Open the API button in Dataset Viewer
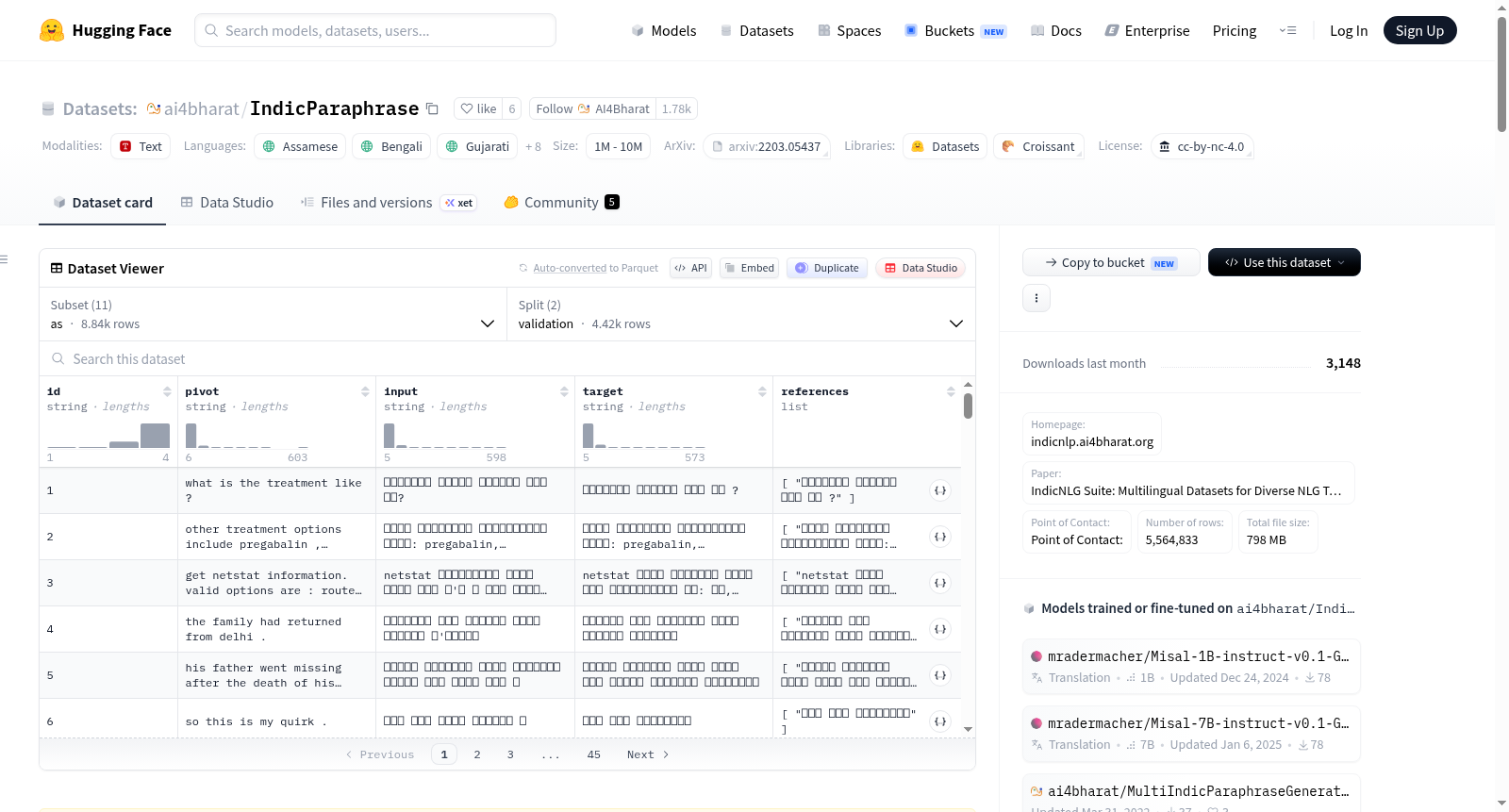 (690, 268)
